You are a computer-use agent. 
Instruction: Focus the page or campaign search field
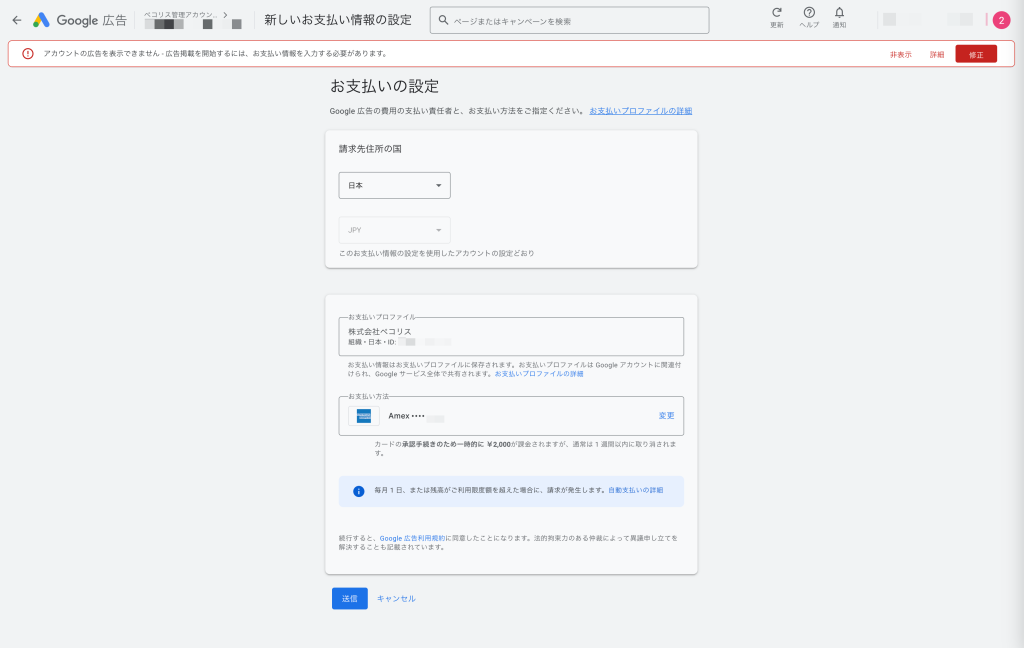(x=569, y=20)
